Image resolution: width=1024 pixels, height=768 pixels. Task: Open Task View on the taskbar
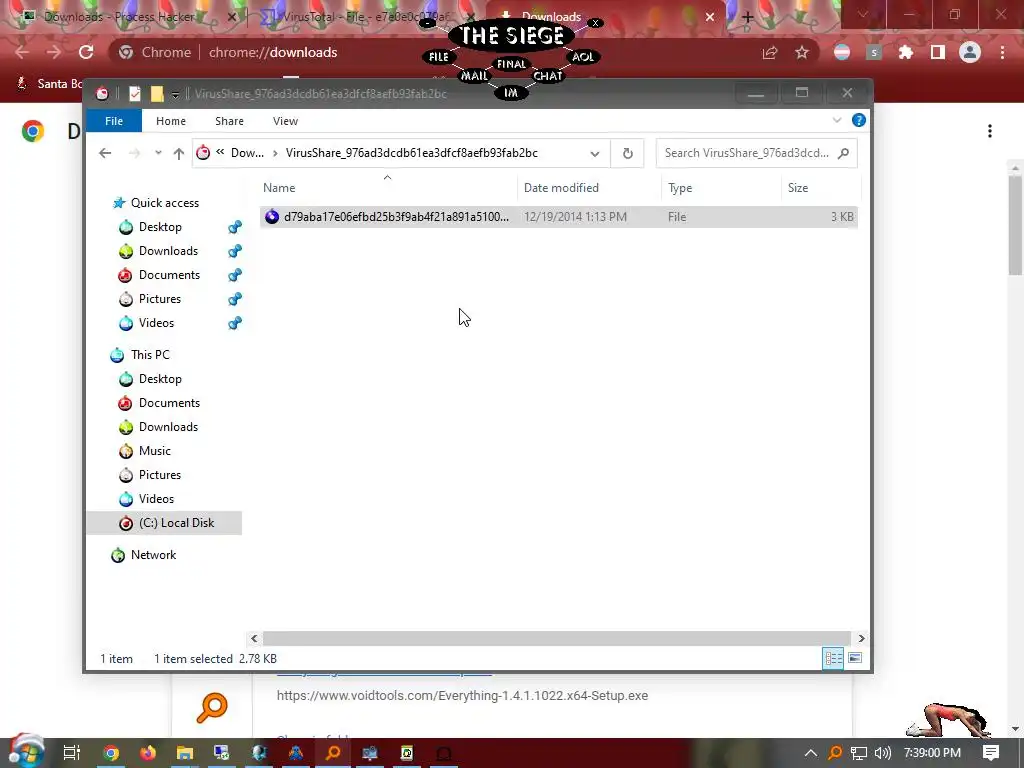[x=72, y=753]
